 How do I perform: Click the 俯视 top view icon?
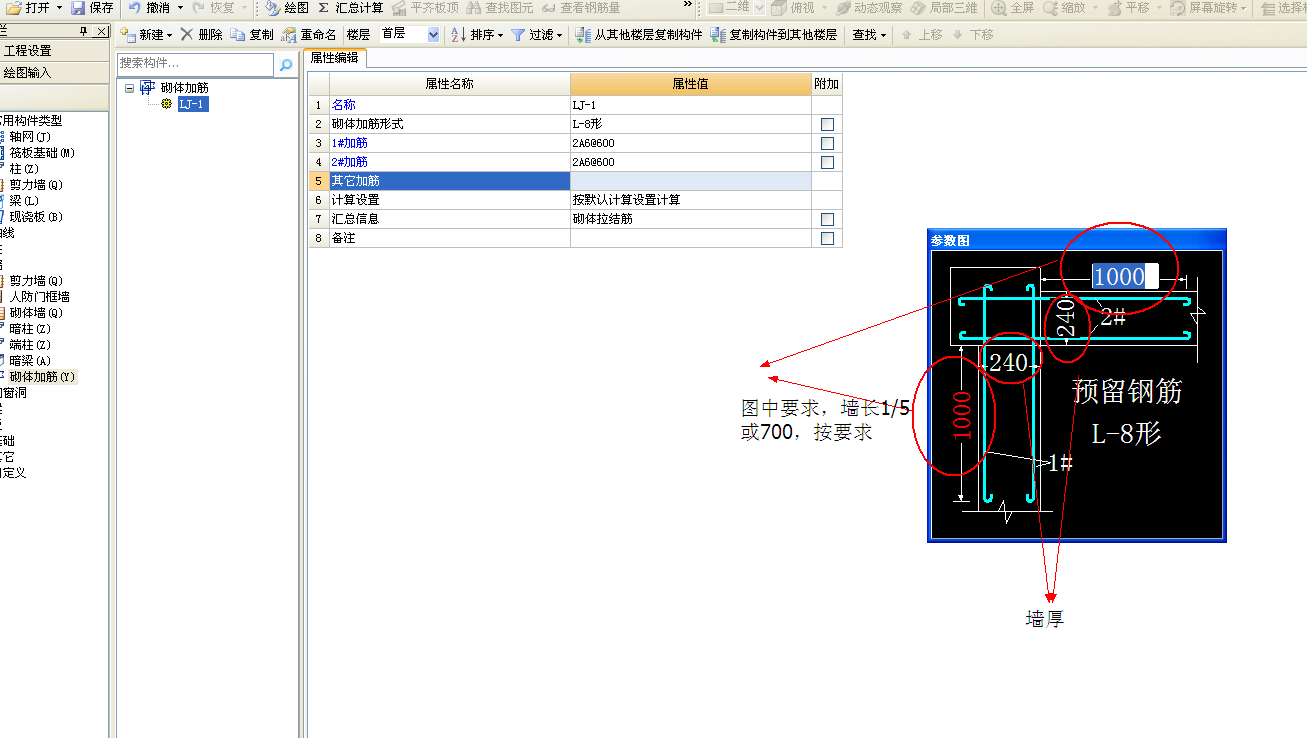click(x=778, y=8)
